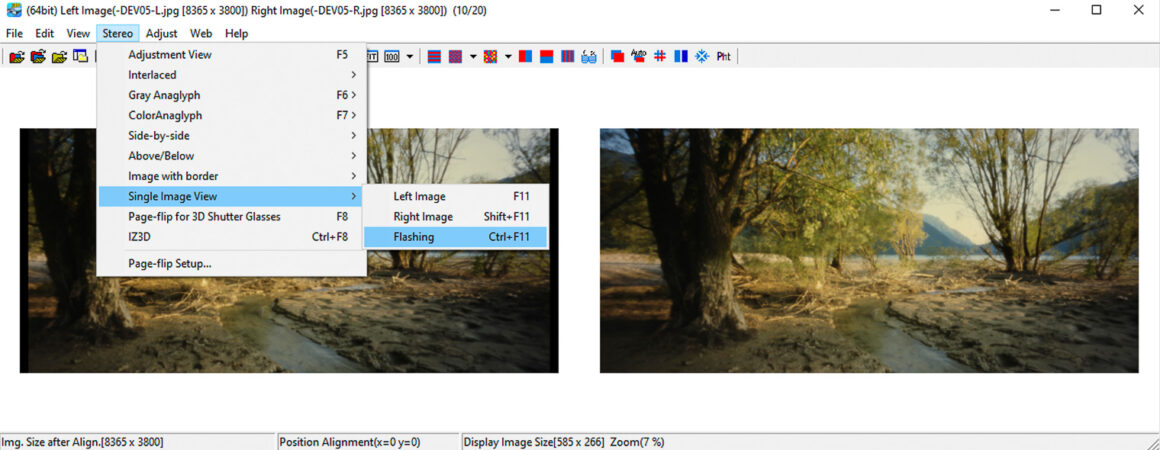Image resolution: width=1160 pixels, height=450 pixels.
Task: Click the blue snowflake toolbar icon
Action: click(701, 57)
